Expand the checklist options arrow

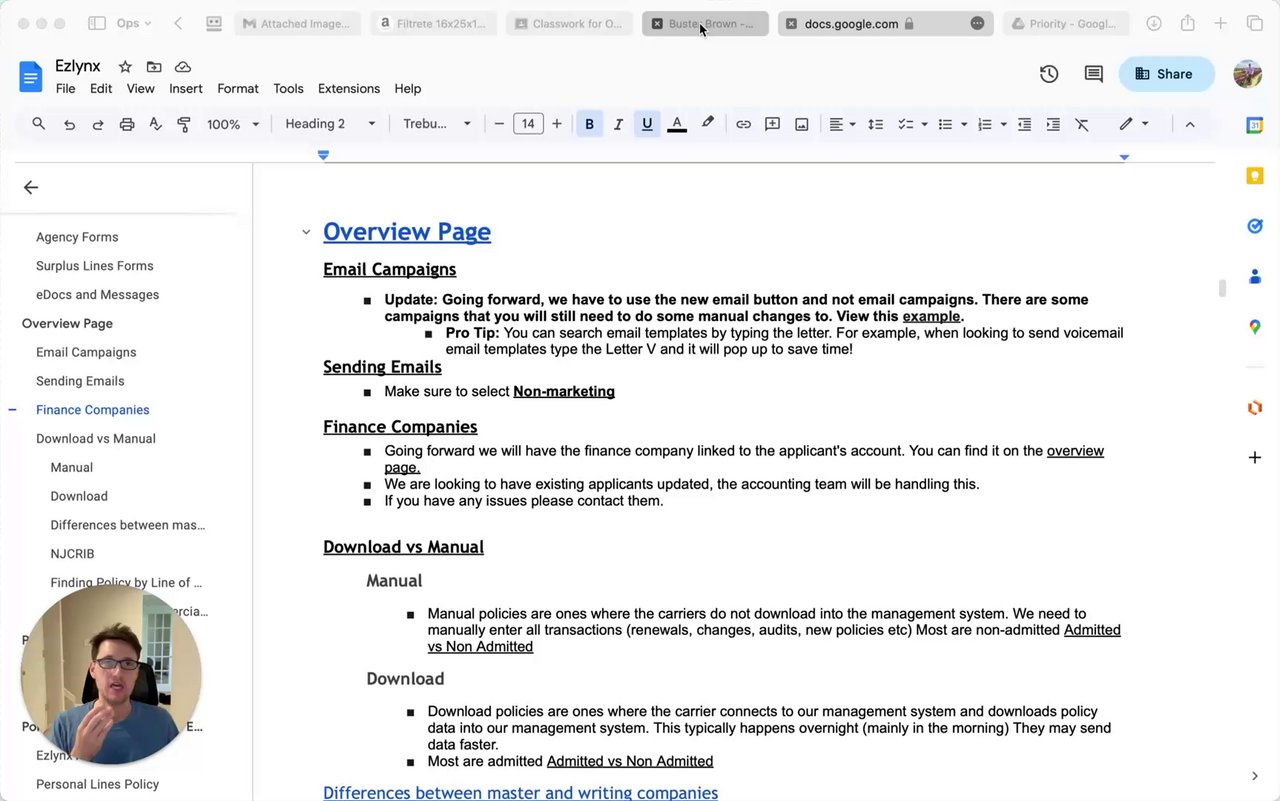coord(924,124)
